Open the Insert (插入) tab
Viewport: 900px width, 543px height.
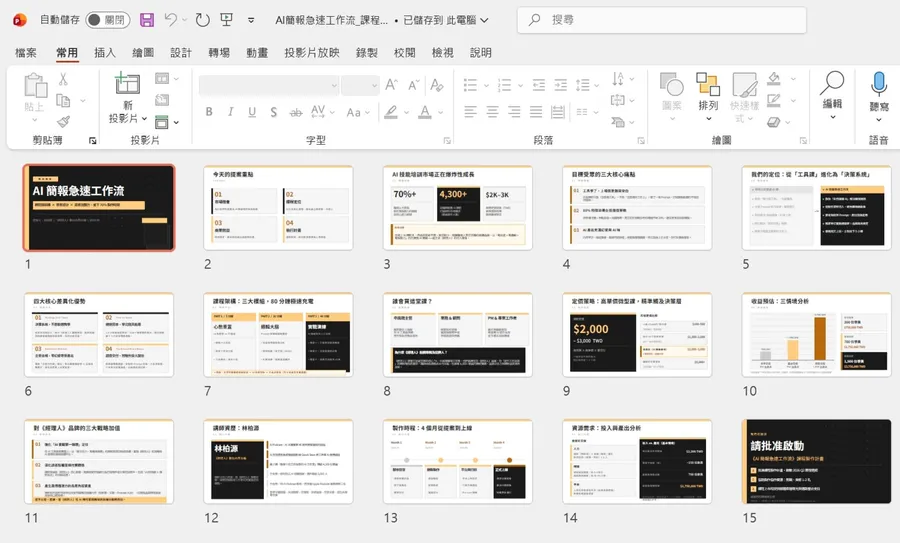pos(105,53)
